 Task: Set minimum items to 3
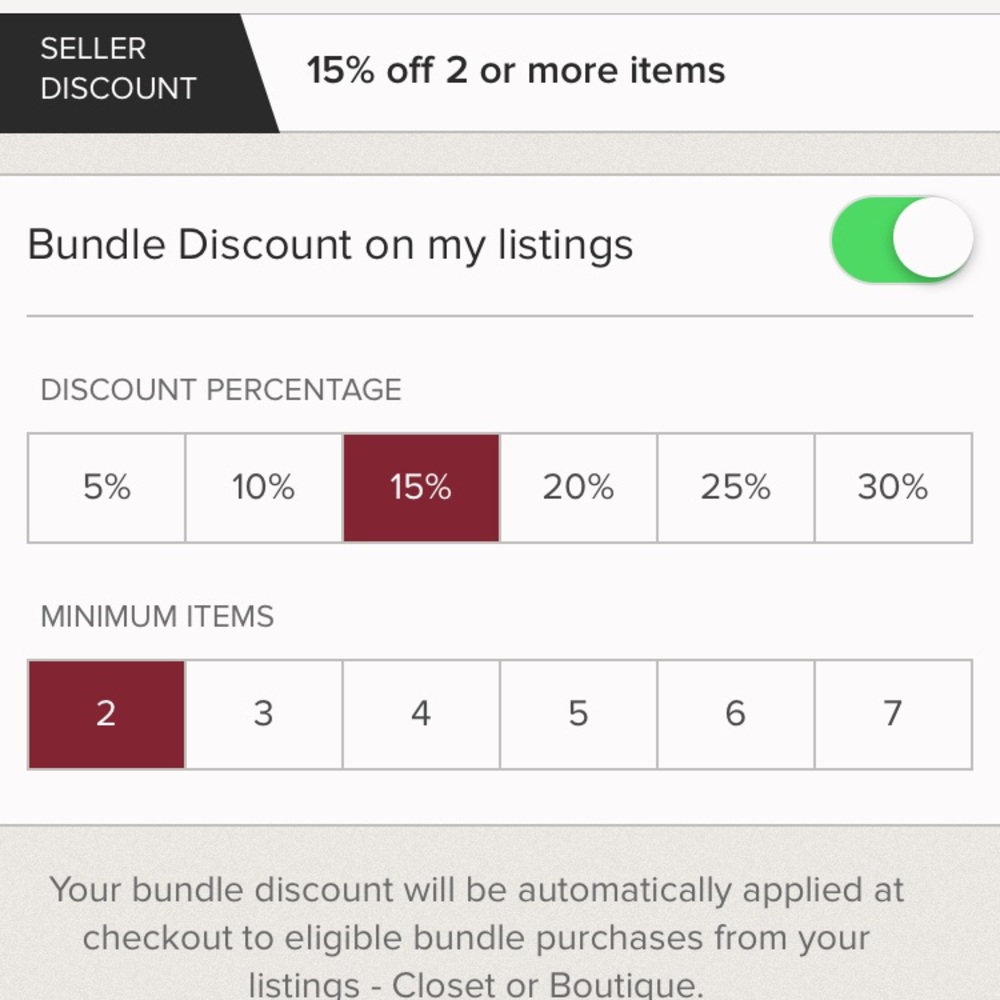click(263, 714)
